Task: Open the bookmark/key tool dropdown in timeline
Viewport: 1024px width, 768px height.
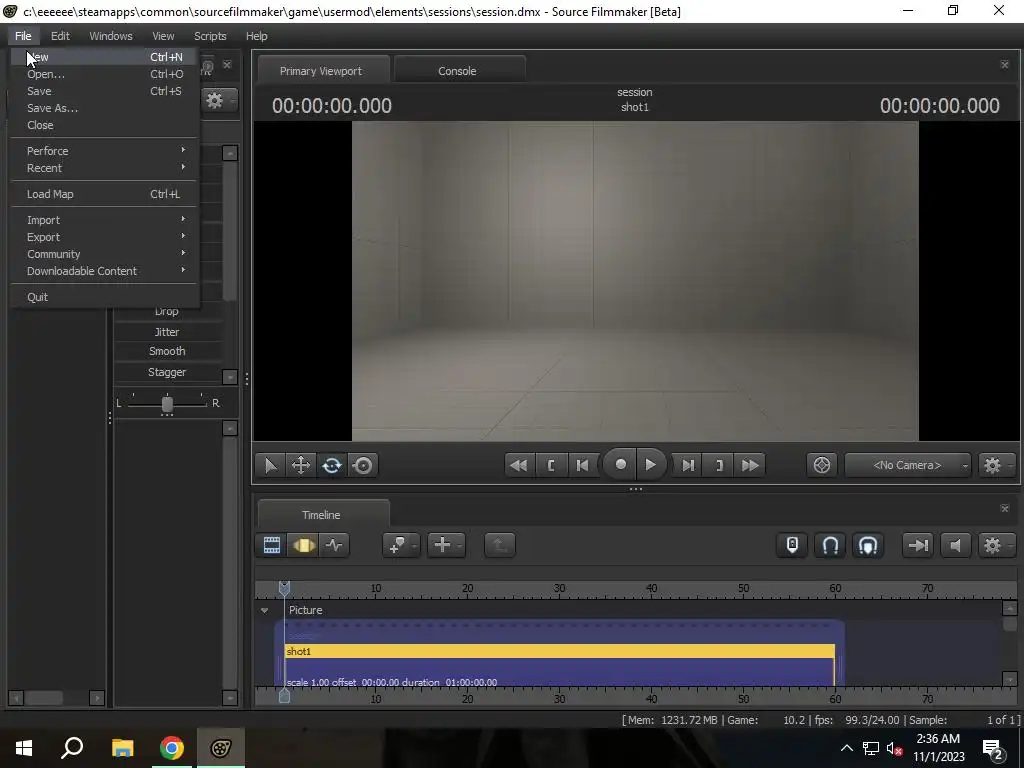Action: click(400, 545)
